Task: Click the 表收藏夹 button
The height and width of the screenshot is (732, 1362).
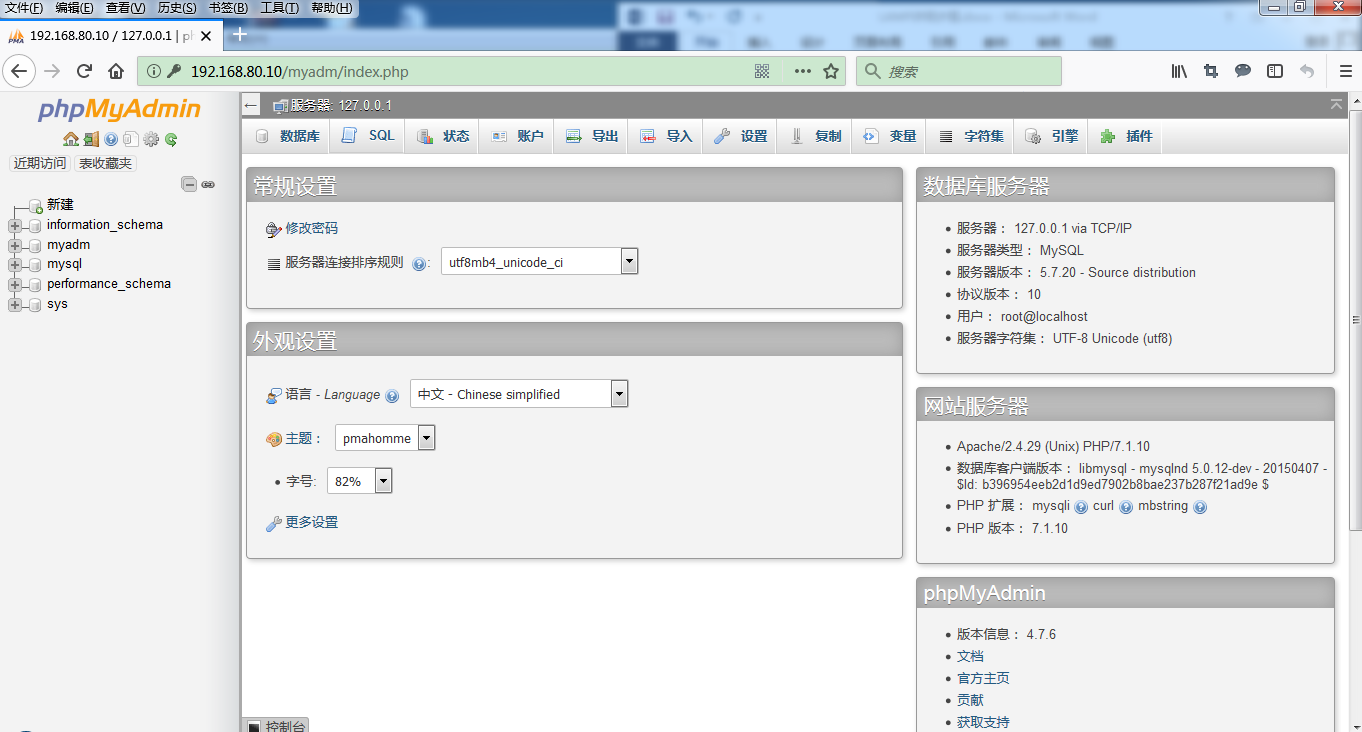Action: pos(105,163)
